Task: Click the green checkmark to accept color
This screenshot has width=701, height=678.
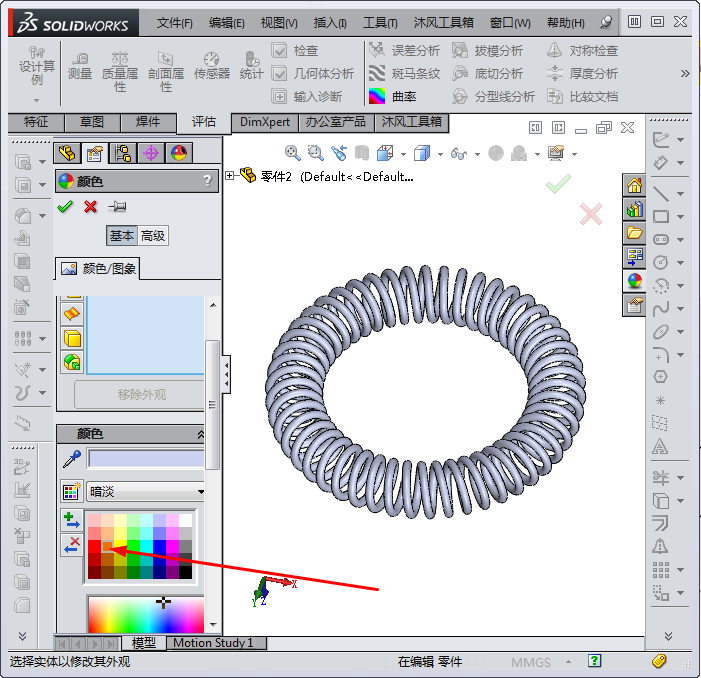Action: tap(66, 207)
